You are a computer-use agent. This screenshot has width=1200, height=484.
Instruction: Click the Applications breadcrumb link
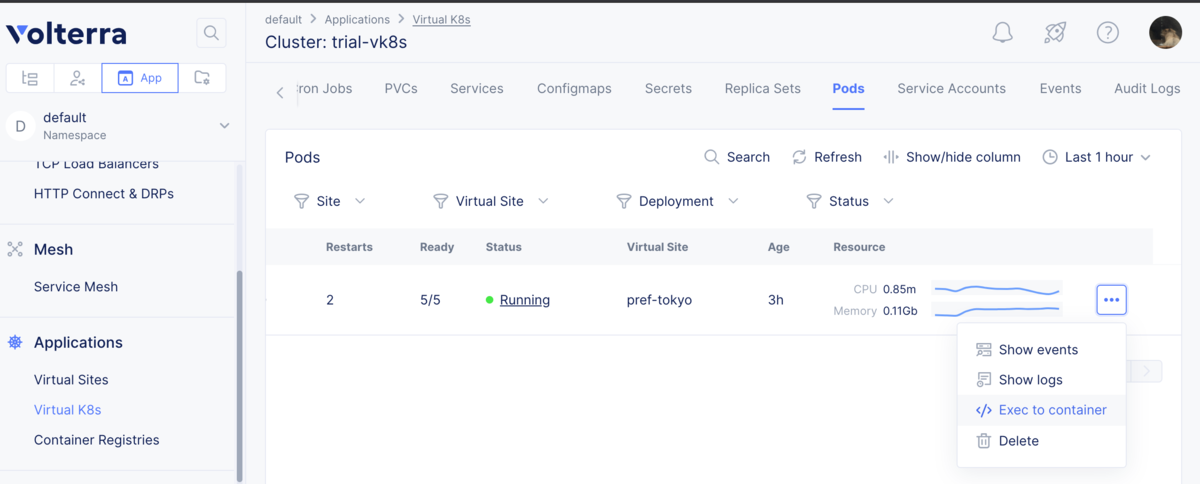click(x=357, y=19)
